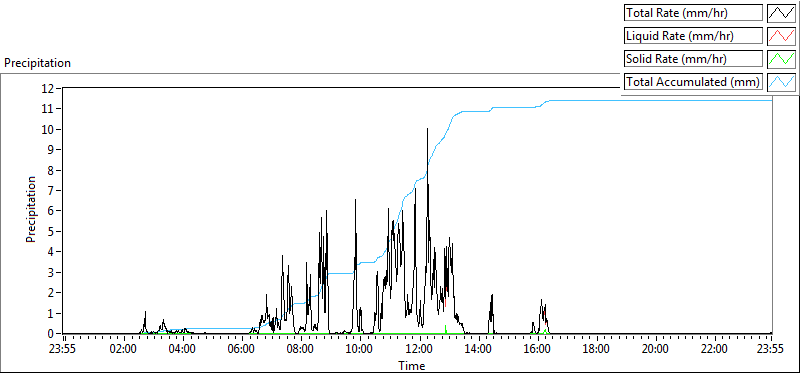Click the 10:00 tick label

(360, 349)
